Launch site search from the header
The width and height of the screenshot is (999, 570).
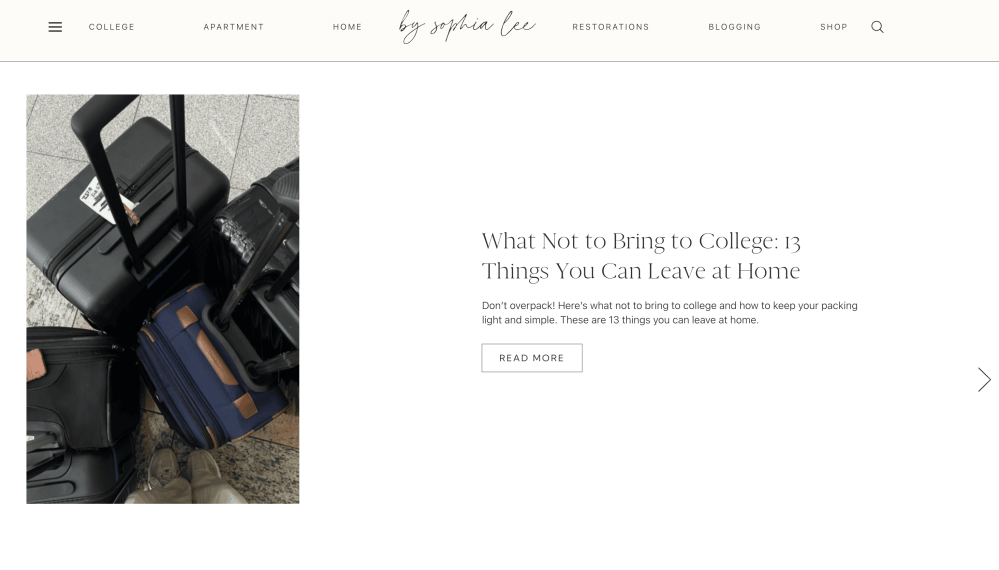[877, 27]
